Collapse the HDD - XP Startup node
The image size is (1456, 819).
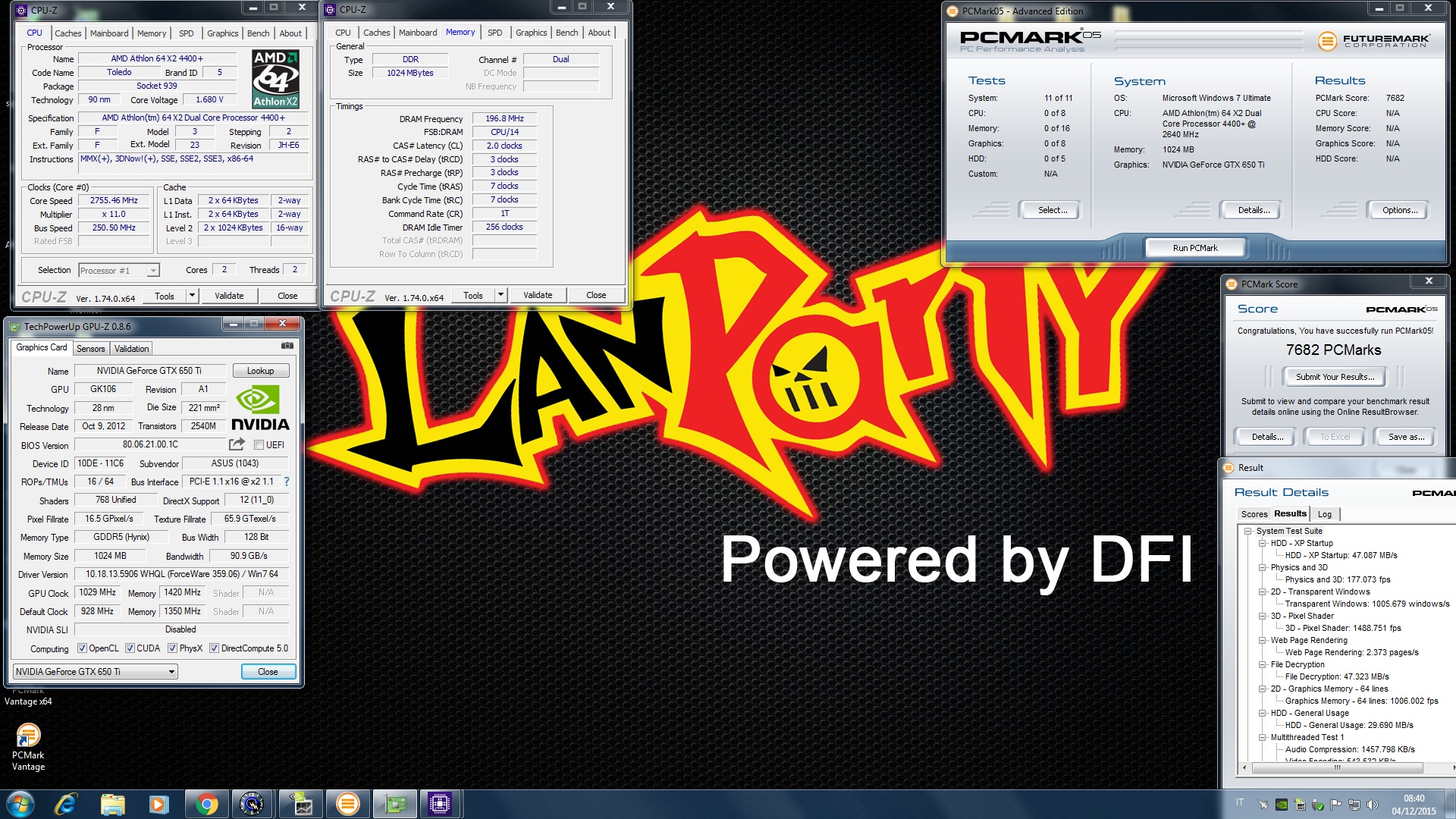click(x=1262, y=543)
